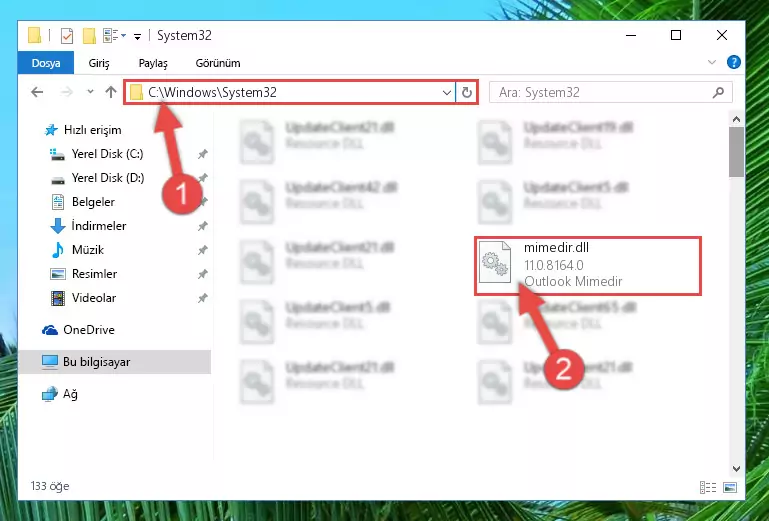Open the Belgeler folder in sidebar
Image resolution: width=769 pixels, height=521 pixels.
click(x=93, y=202)
